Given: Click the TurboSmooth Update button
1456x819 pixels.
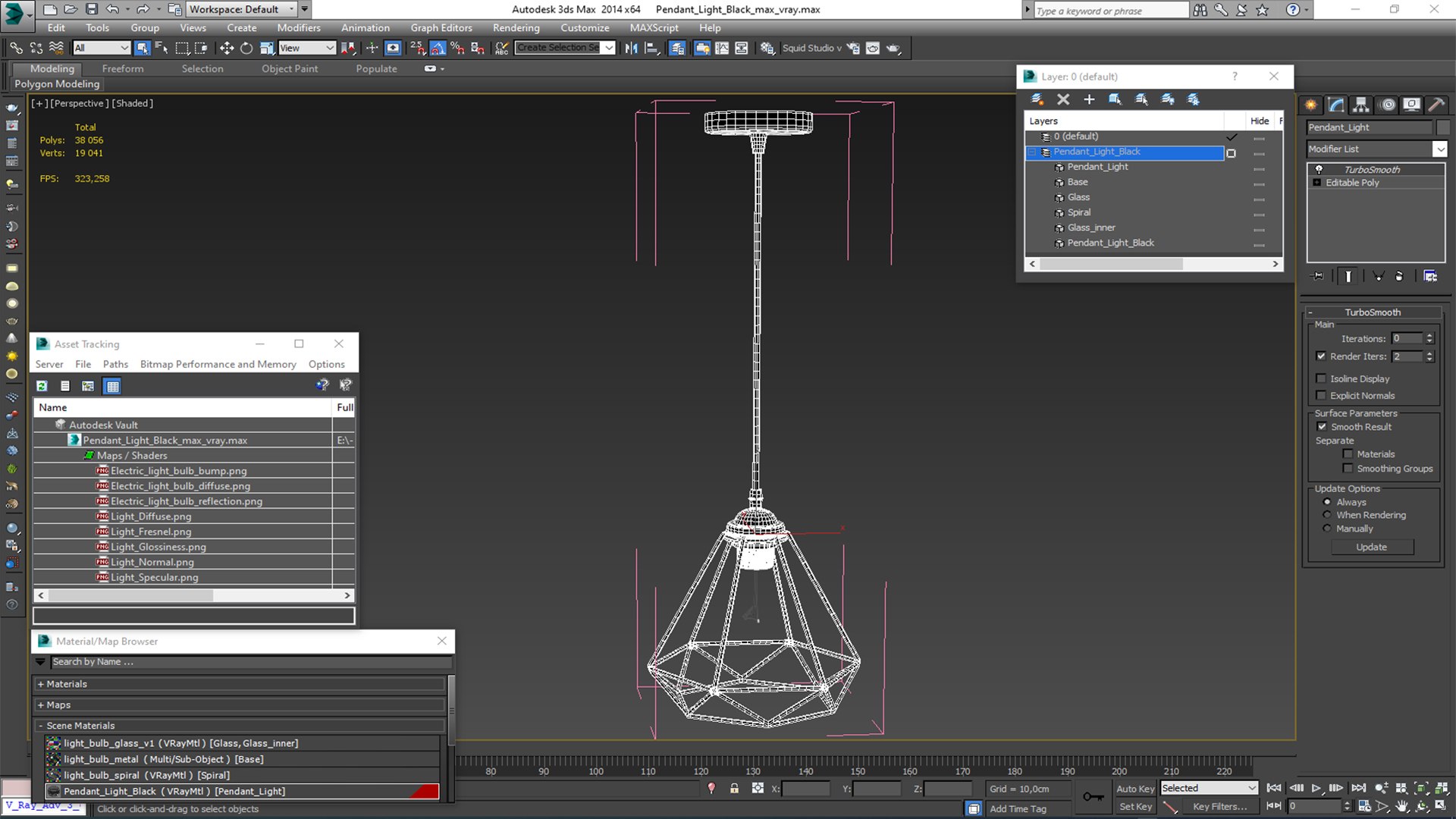Looking at the screenshot, I should click(1372, 548).
